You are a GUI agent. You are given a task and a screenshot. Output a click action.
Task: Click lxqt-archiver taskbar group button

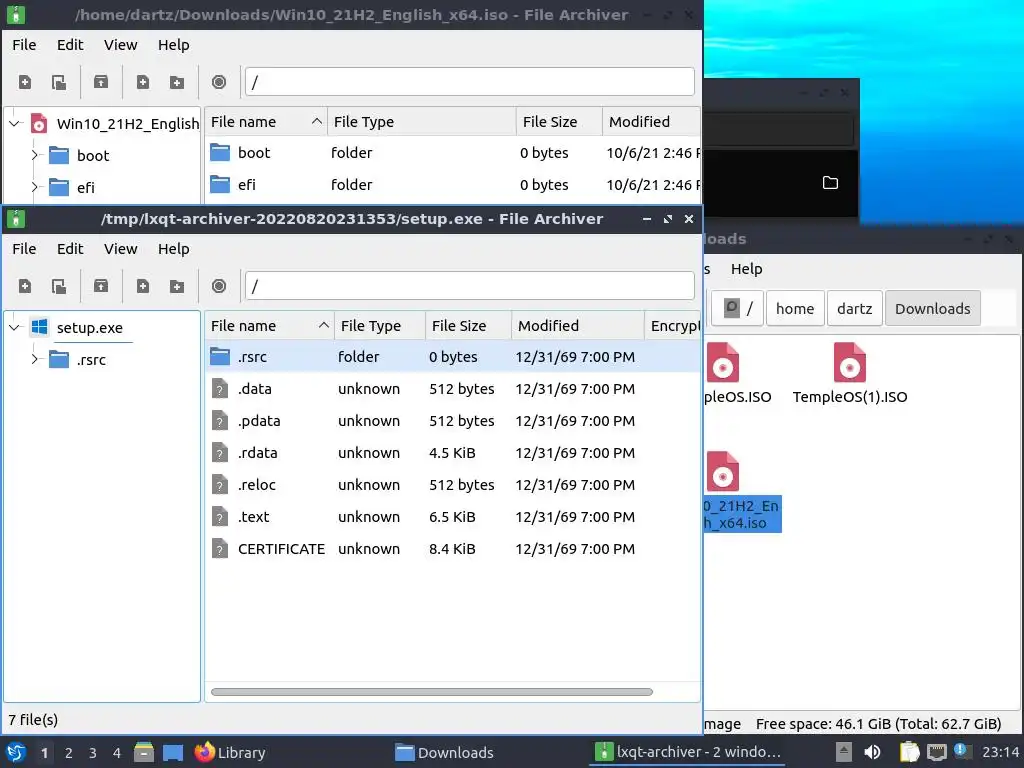click(689, 752)
